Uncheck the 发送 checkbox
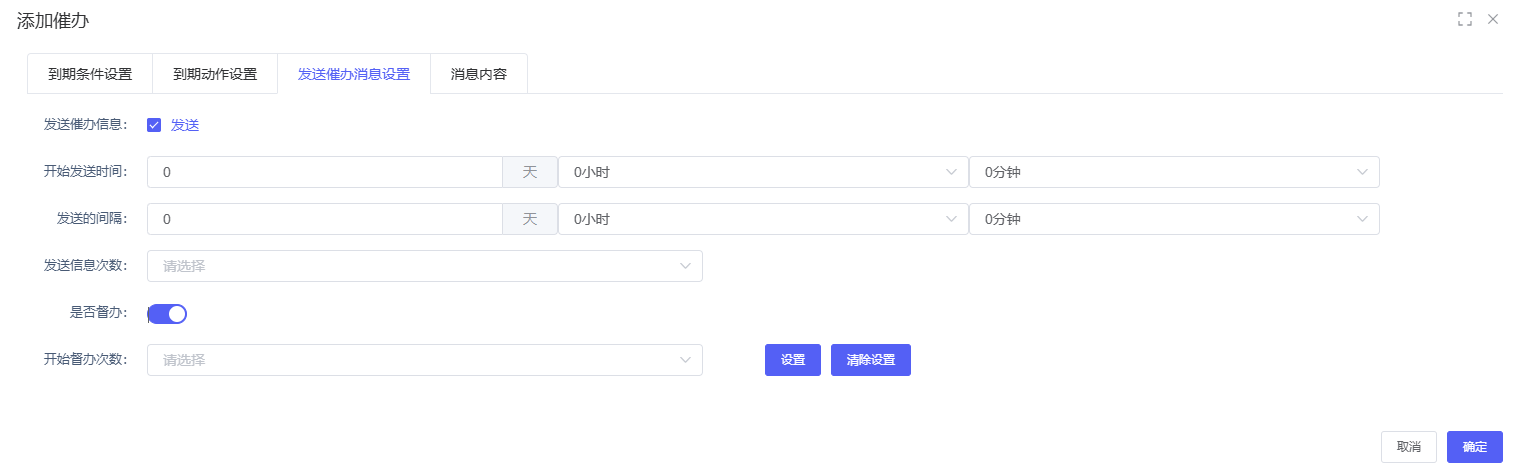The image size is (1521, 472). point(154,125)
